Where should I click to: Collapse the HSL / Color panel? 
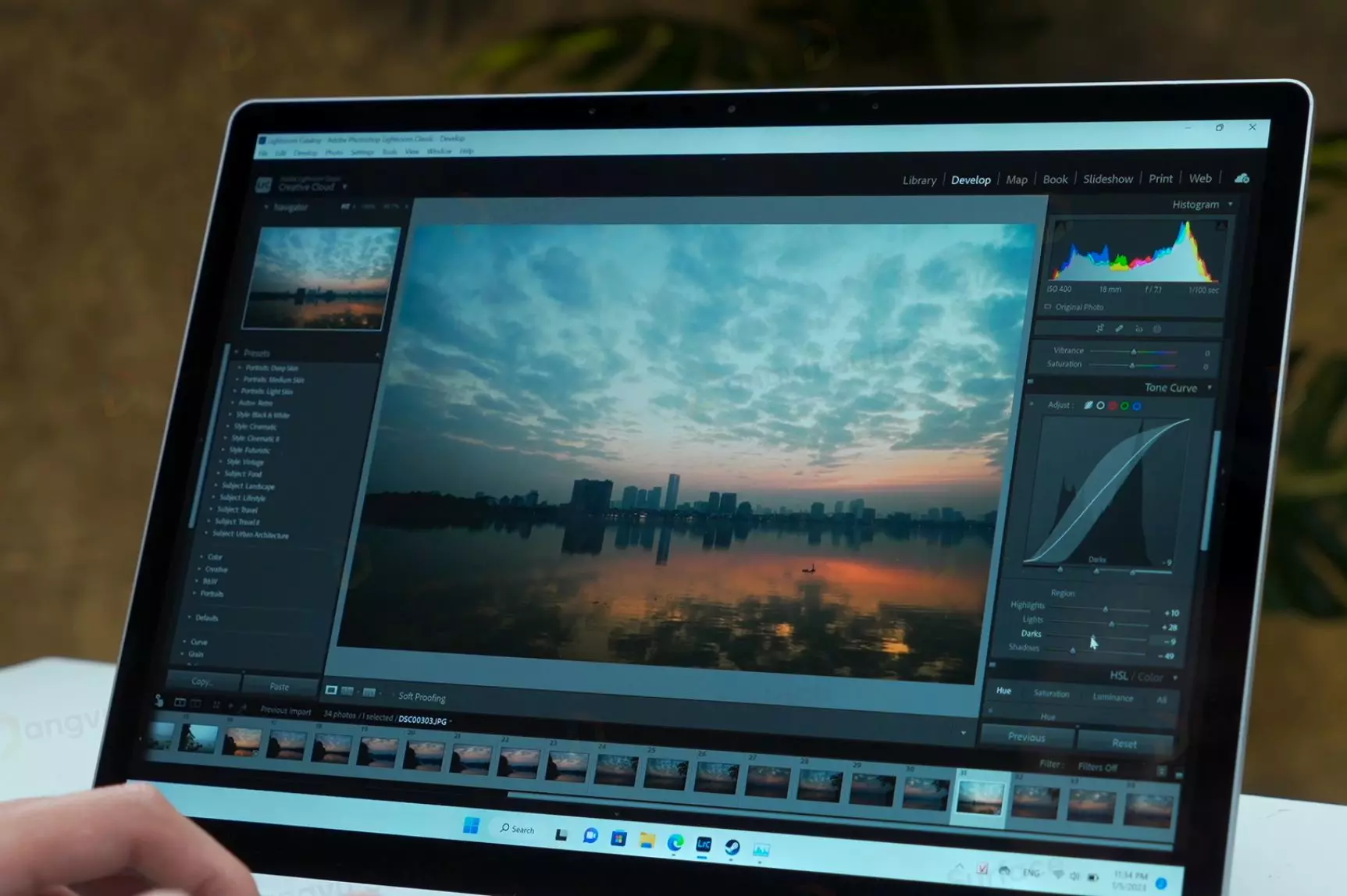pos(1174,677)
